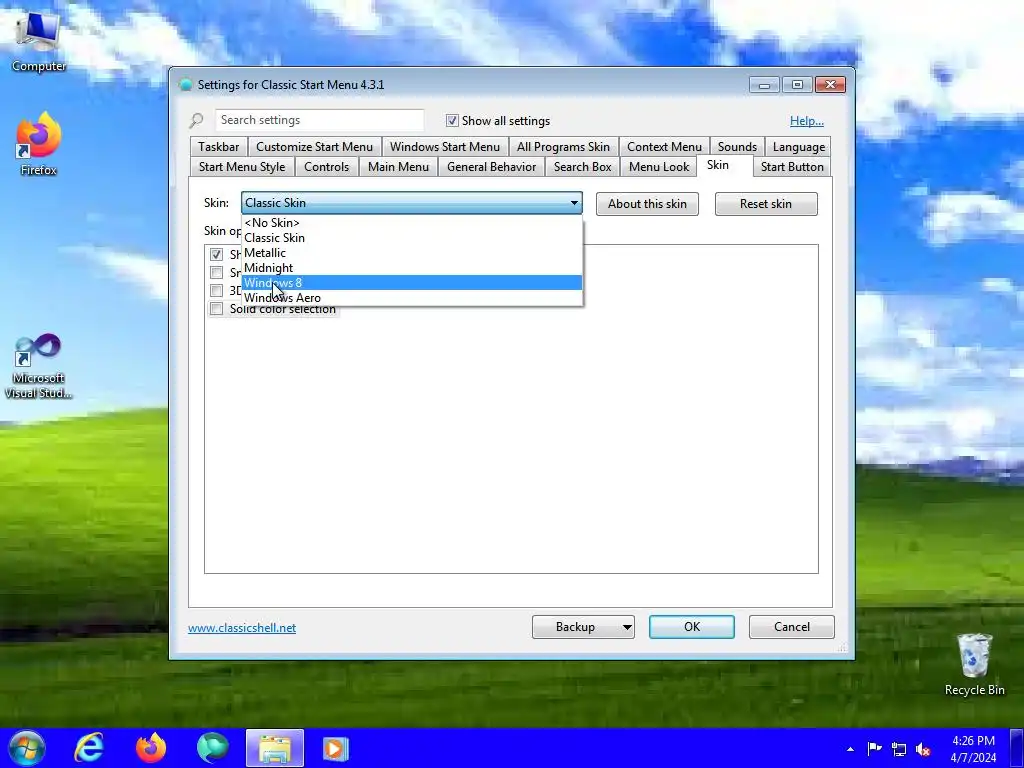The image size is (1024, 768).
Task: Collapse the Skin combo box arrow
Action: (x=574, y=203)
